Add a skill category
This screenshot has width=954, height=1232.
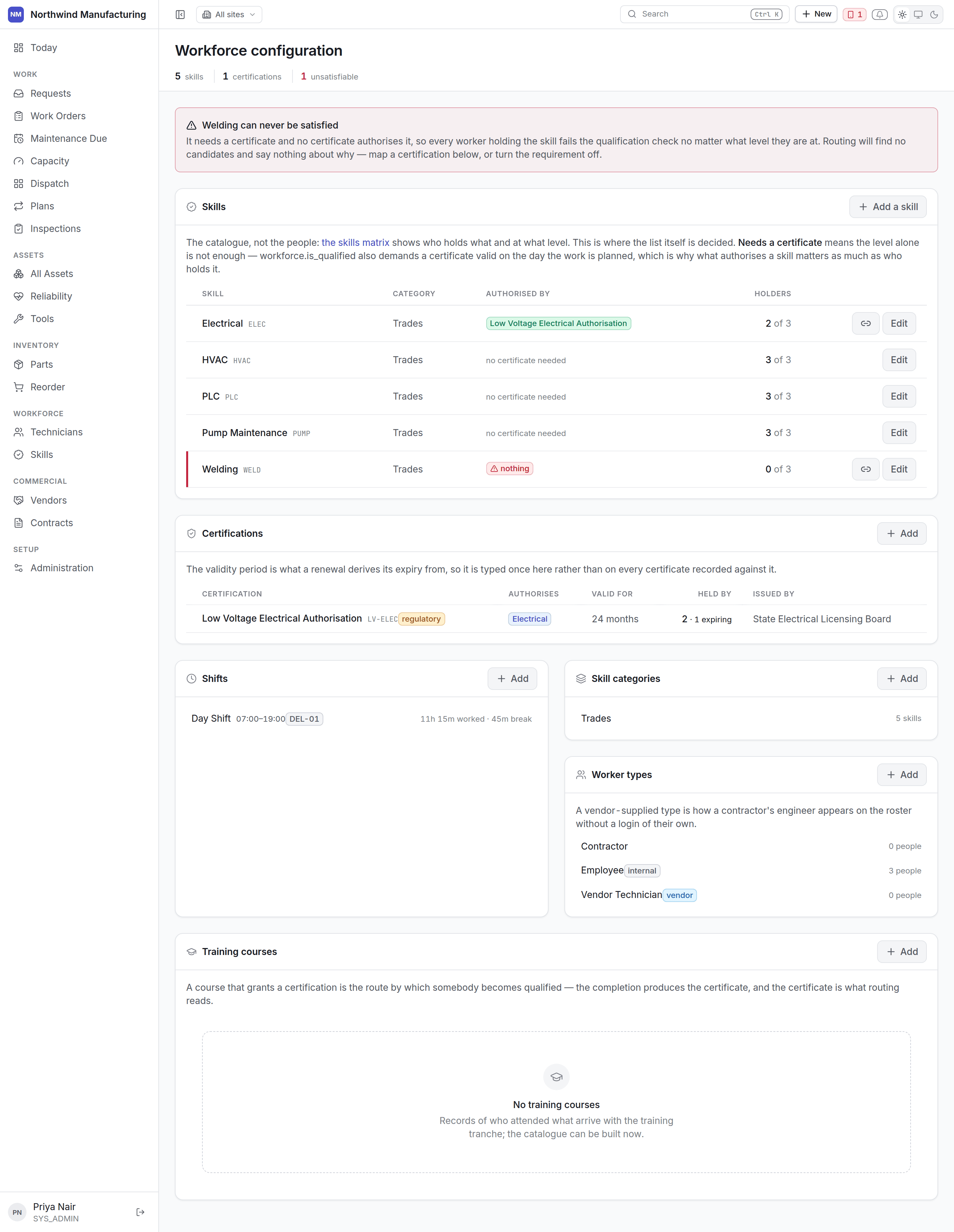(x=902, y=679)
